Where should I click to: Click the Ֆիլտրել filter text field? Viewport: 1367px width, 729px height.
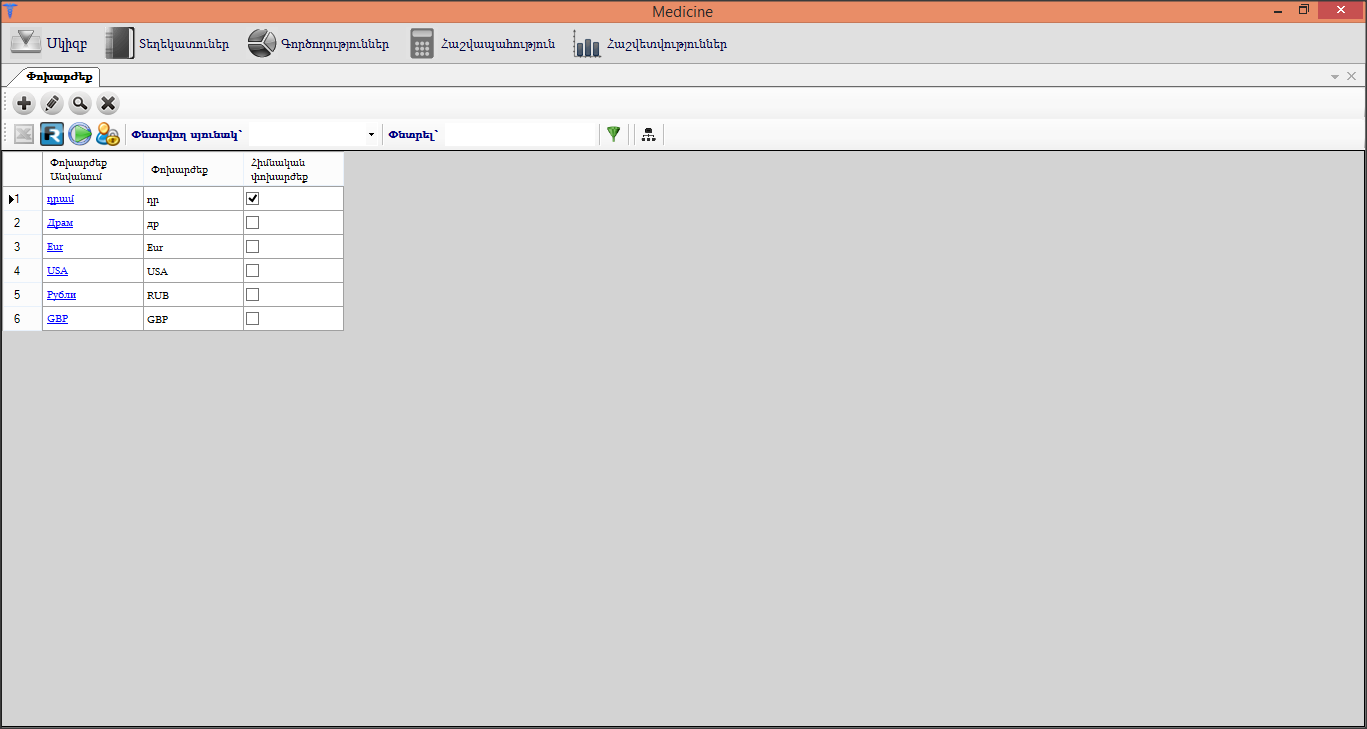point(520,134)
